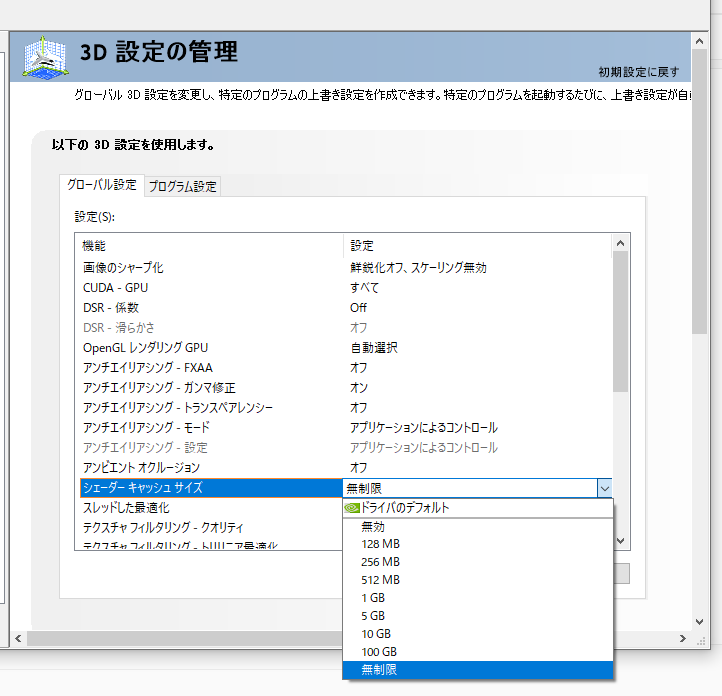The height and width of the screenshot is (696, 722).
Task: Pick 512 MB cache size option
Action: click(x=478, y=580)
